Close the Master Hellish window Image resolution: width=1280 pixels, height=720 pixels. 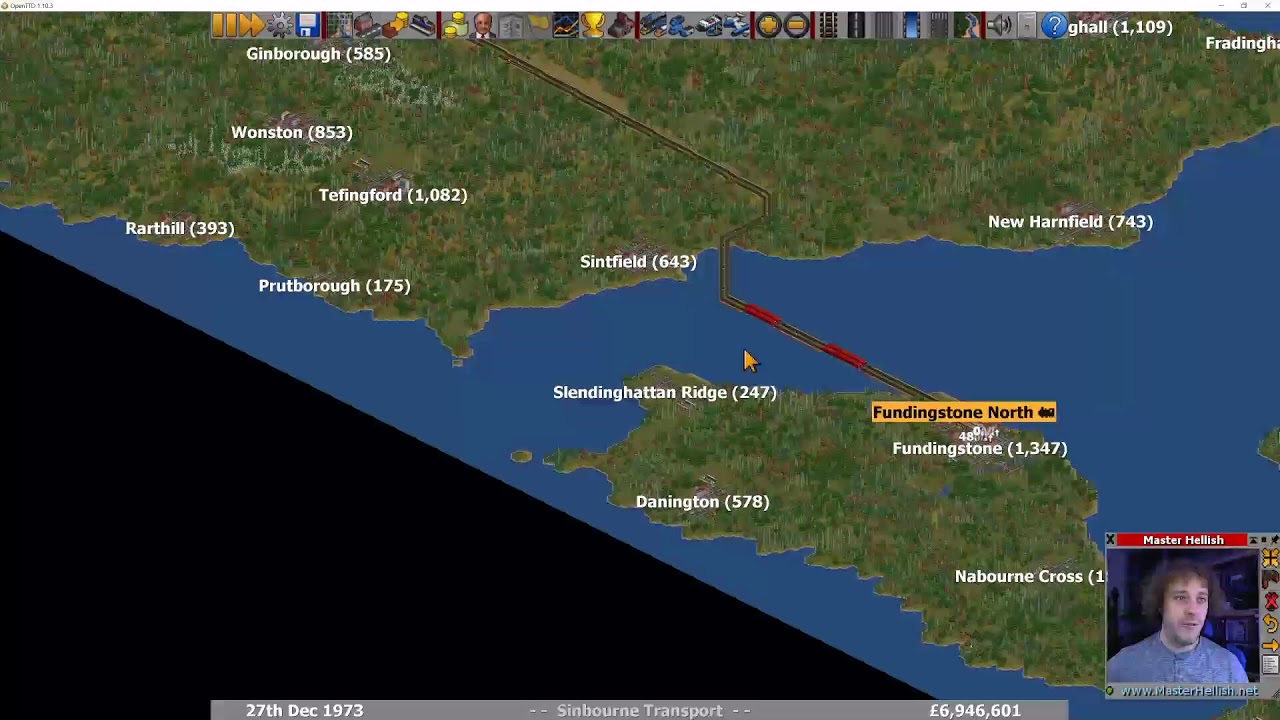point(1110,540)
